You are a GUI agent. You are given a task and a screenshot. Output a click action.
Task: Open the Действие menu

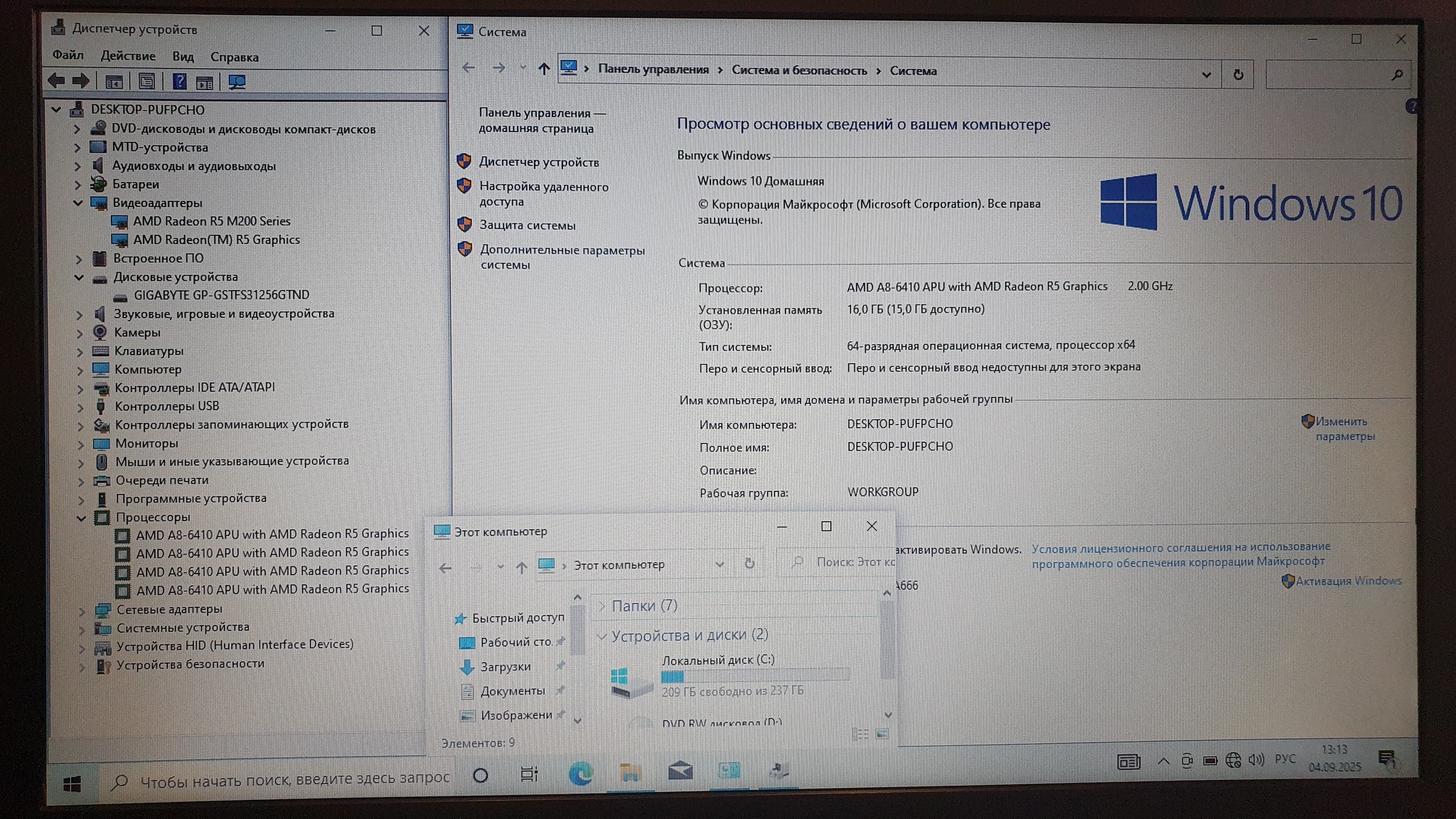coord(128,56)
